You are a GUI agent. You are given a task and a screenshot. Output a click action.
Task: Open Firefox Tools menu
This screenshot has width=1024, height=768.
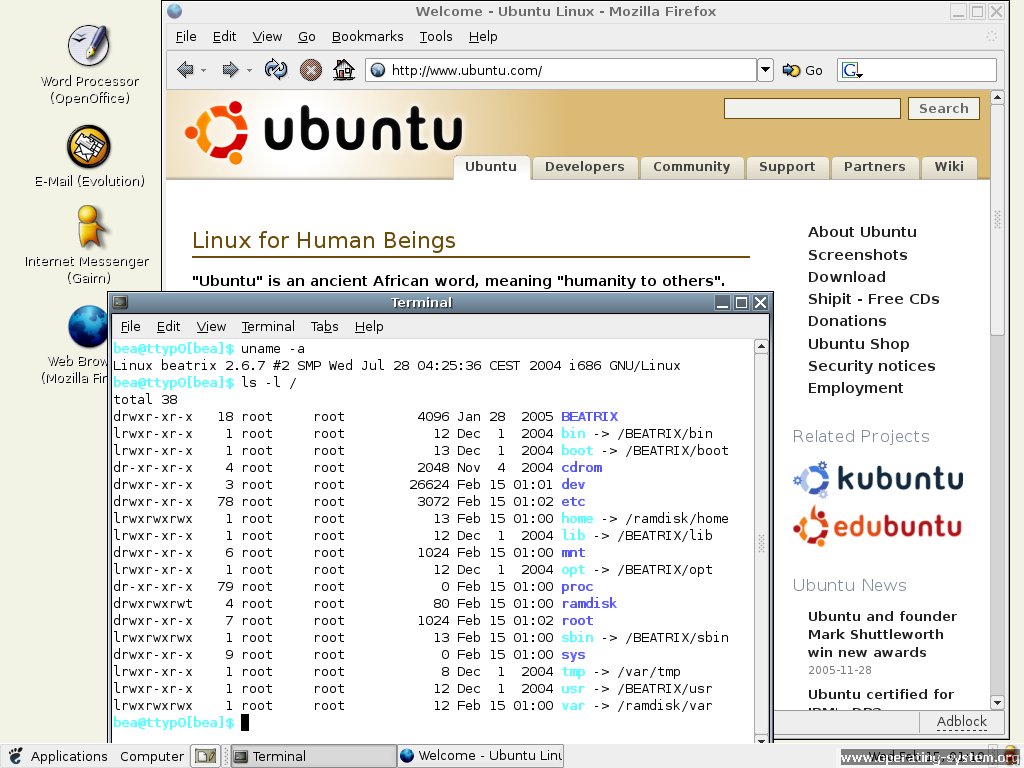click(436, 37)
